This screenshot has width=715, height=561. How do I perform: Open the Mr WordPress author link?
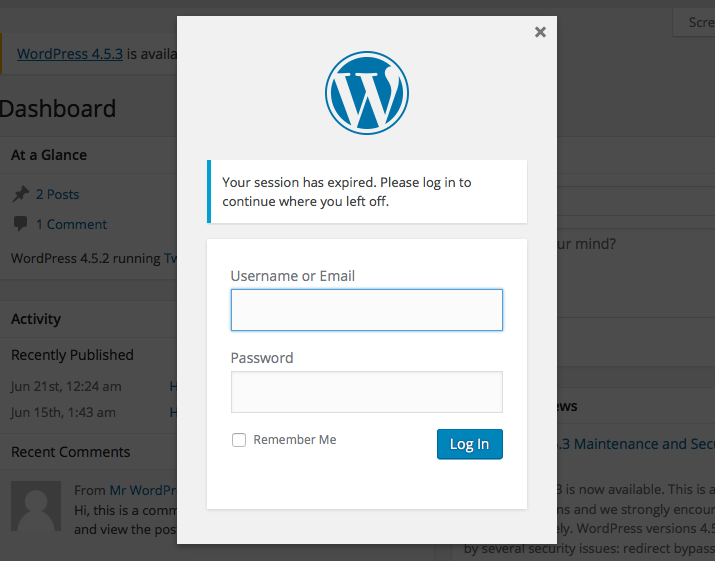pos(143,490)
